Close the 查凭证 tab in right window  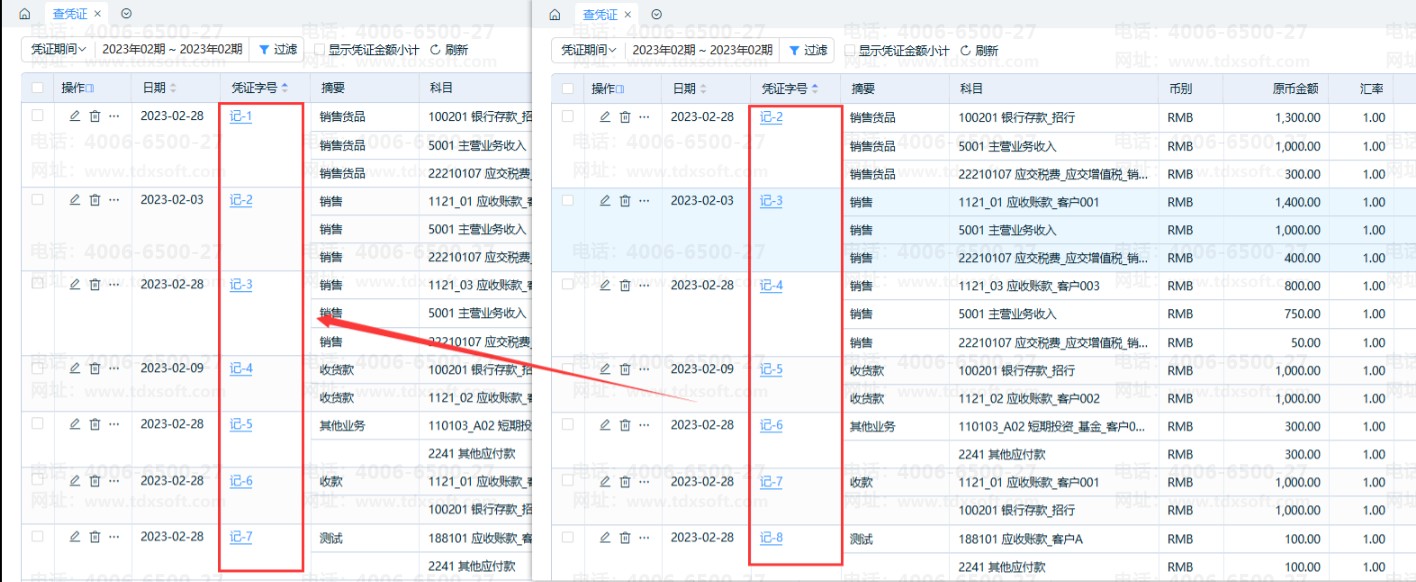(628, 14)
